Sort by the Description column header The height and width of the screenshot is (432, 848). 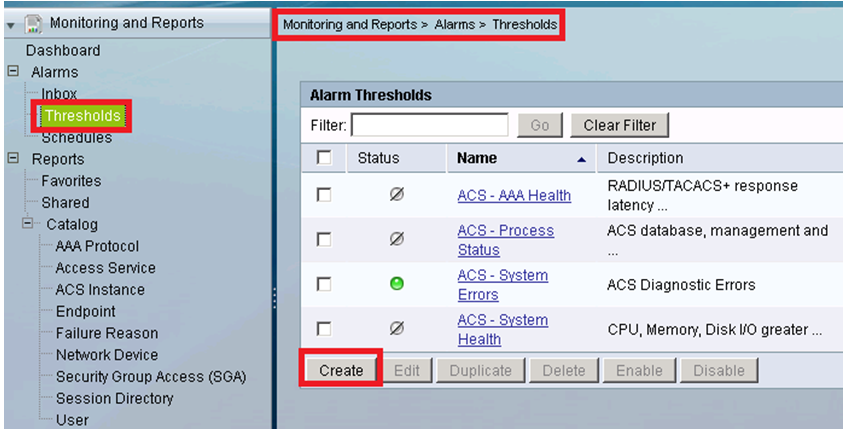[x=645, y=158]
